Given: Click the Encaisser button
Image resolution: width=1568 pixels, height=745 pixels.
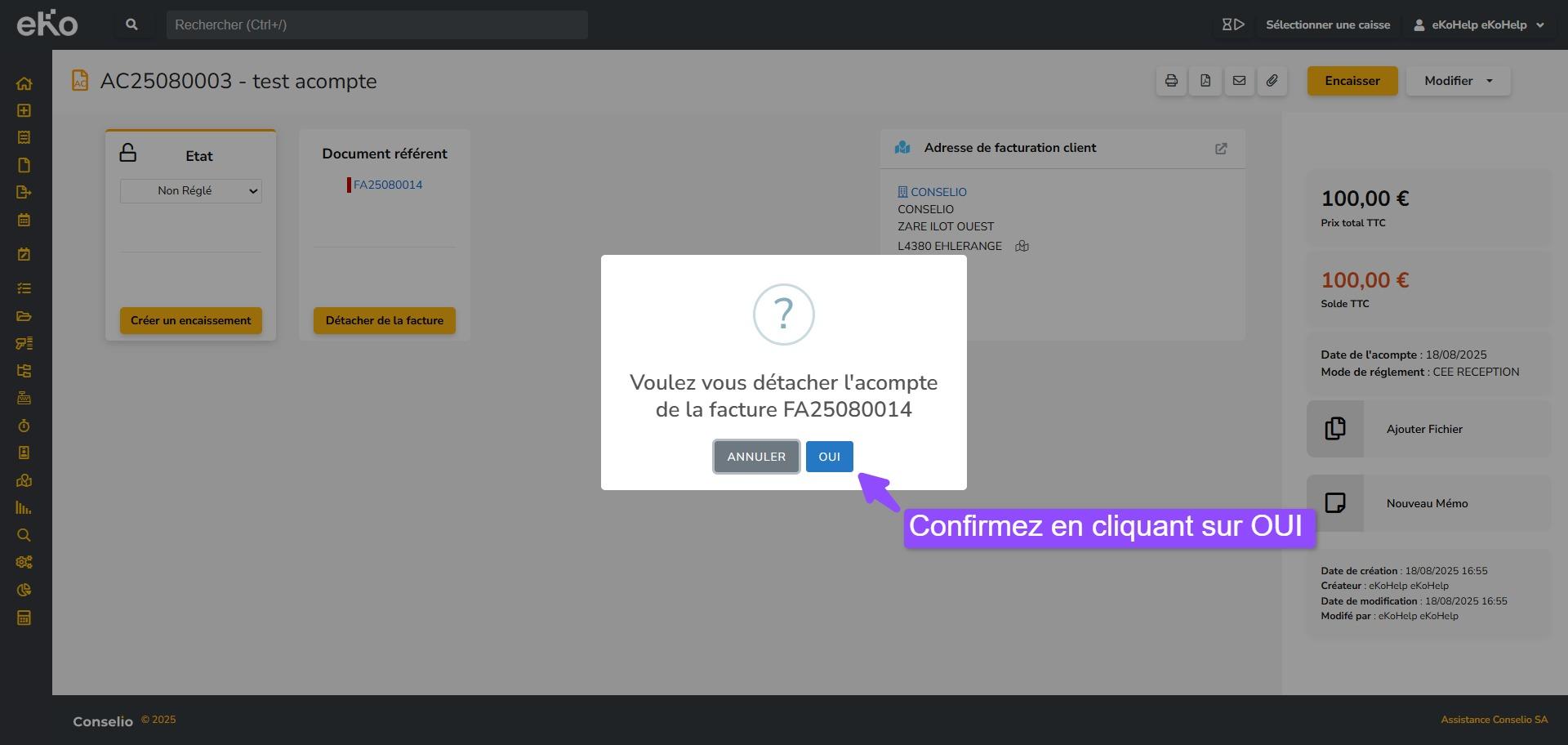Looking at the screenshot, I should (x=1352, y=81).
